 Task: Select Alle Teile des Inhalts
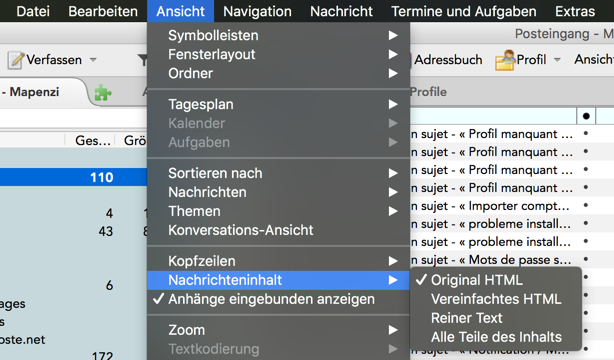coord(496,337)
